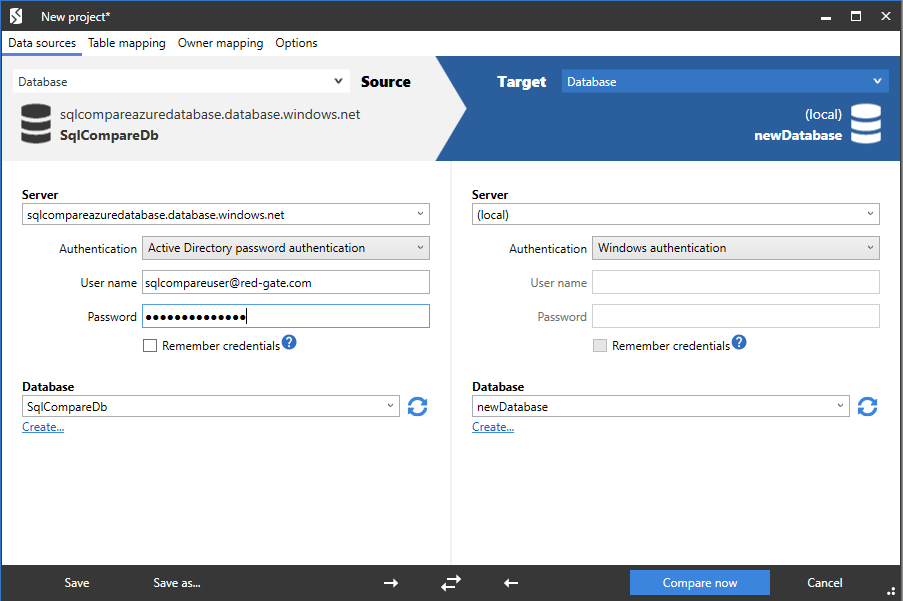Click the newDatabase cylinder icon

866,124
